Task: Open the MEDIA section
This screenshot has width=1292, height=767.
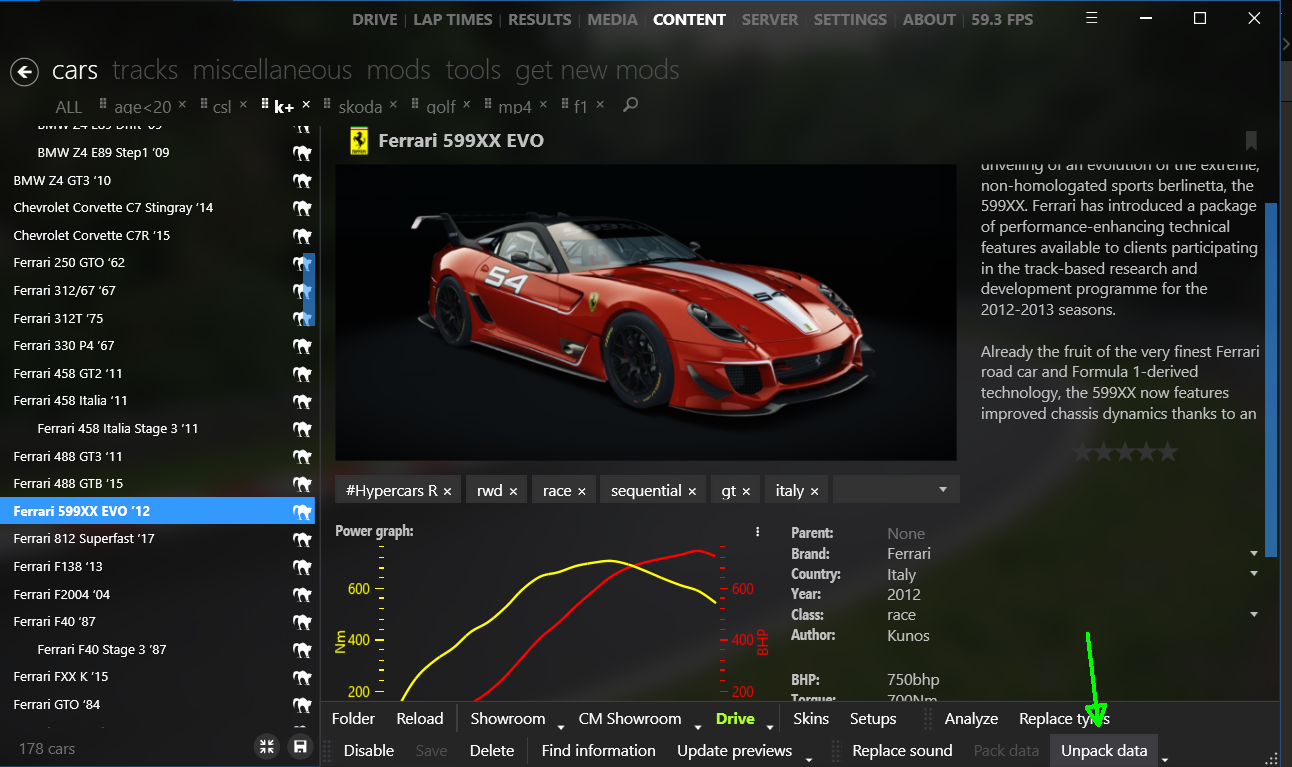Action: pos(613,19)
